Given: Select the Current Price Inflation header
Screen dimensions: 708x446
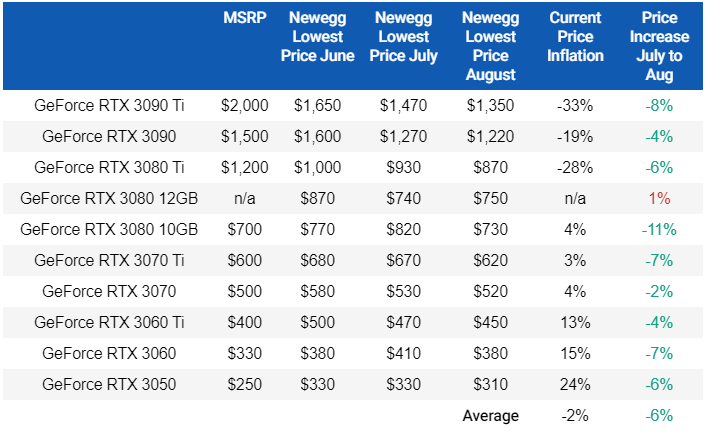Looking at the screenshot, I should [575, 36].
